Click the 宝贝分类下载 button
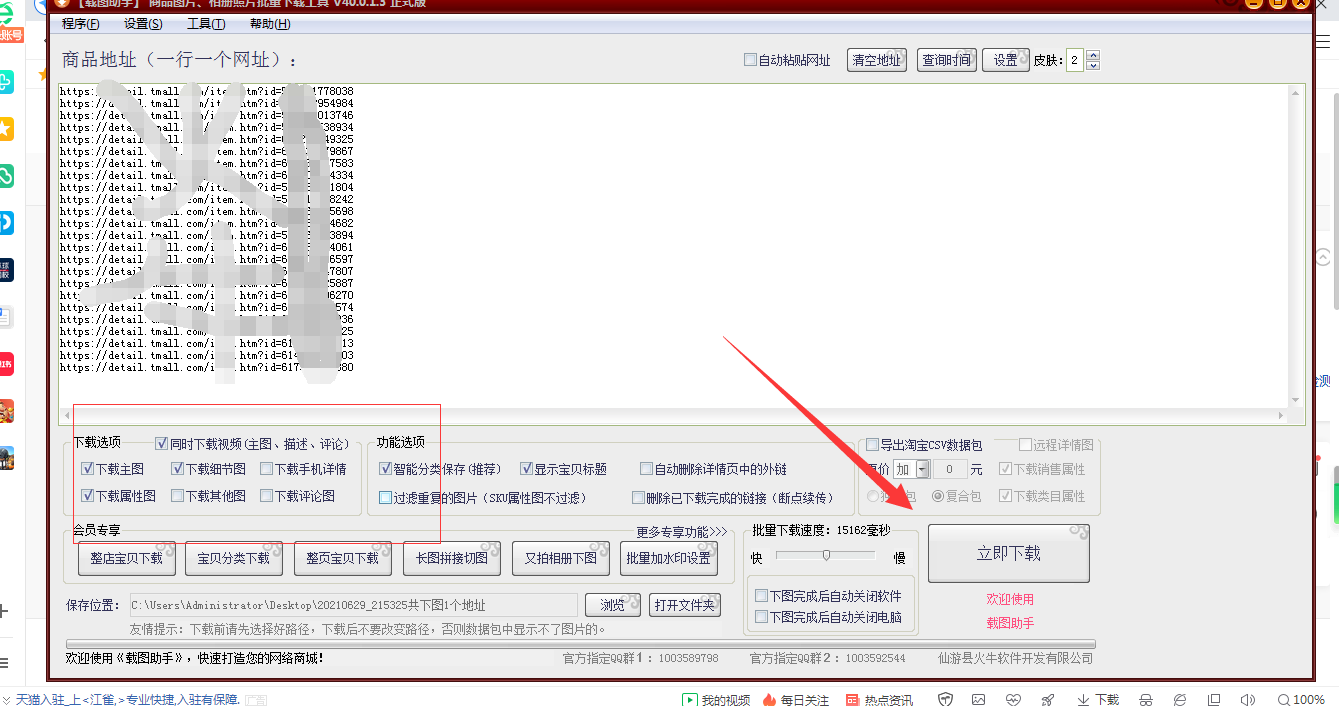The height and width of the screenshot is (706, 1339). (x=234, y=558)
